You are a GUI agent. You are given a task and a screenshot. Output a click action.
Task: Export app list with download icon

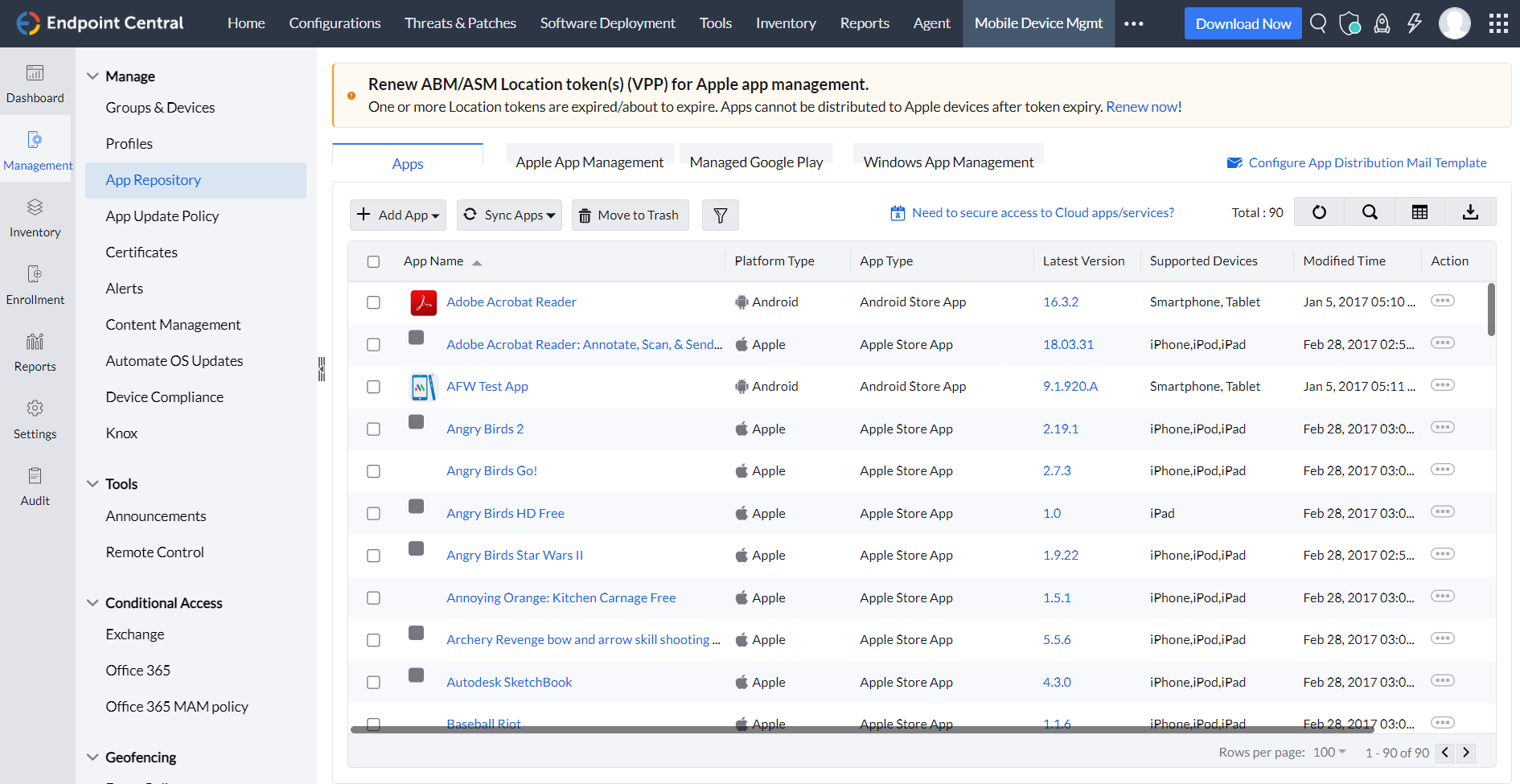pyautogui.click(x=1470, y=212)
